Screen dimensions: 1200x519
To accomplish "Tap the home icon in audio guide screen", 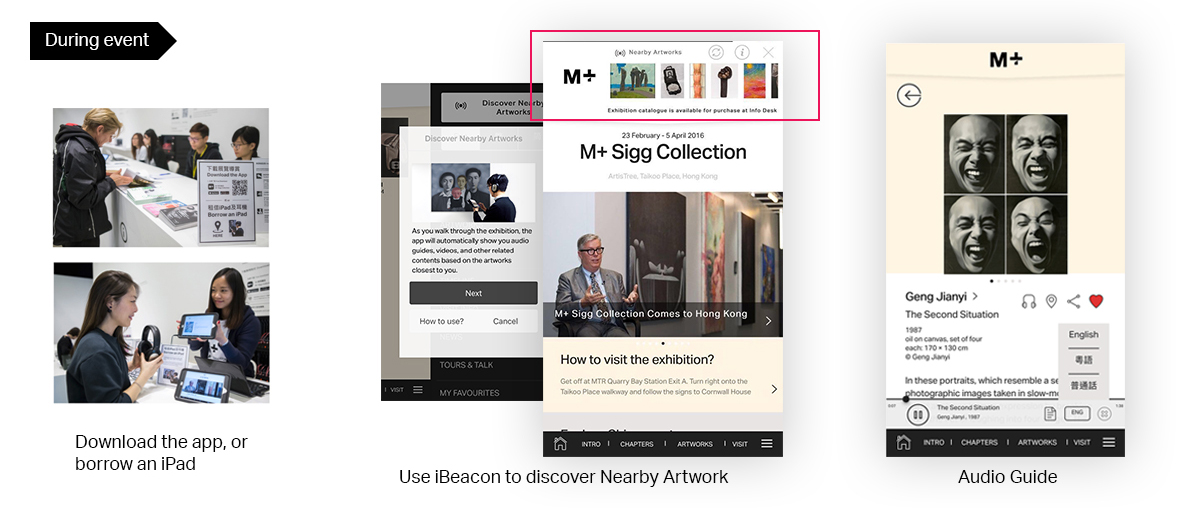I will 904,442.
